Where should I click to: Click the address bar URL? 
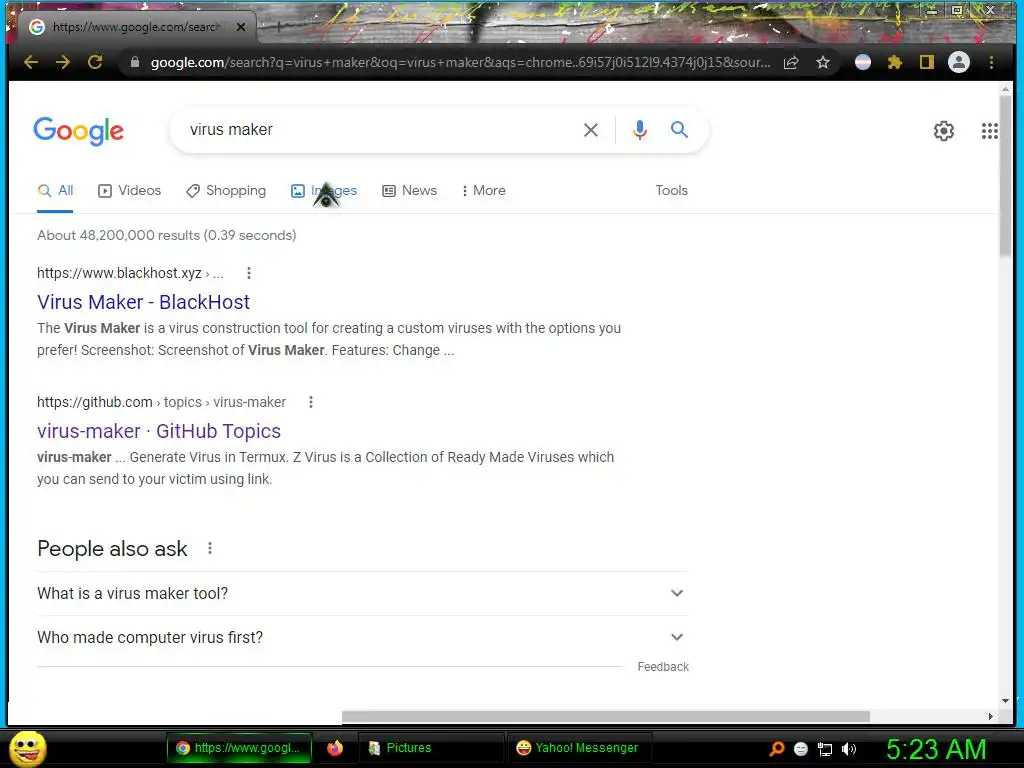click(x=460, y=62)
